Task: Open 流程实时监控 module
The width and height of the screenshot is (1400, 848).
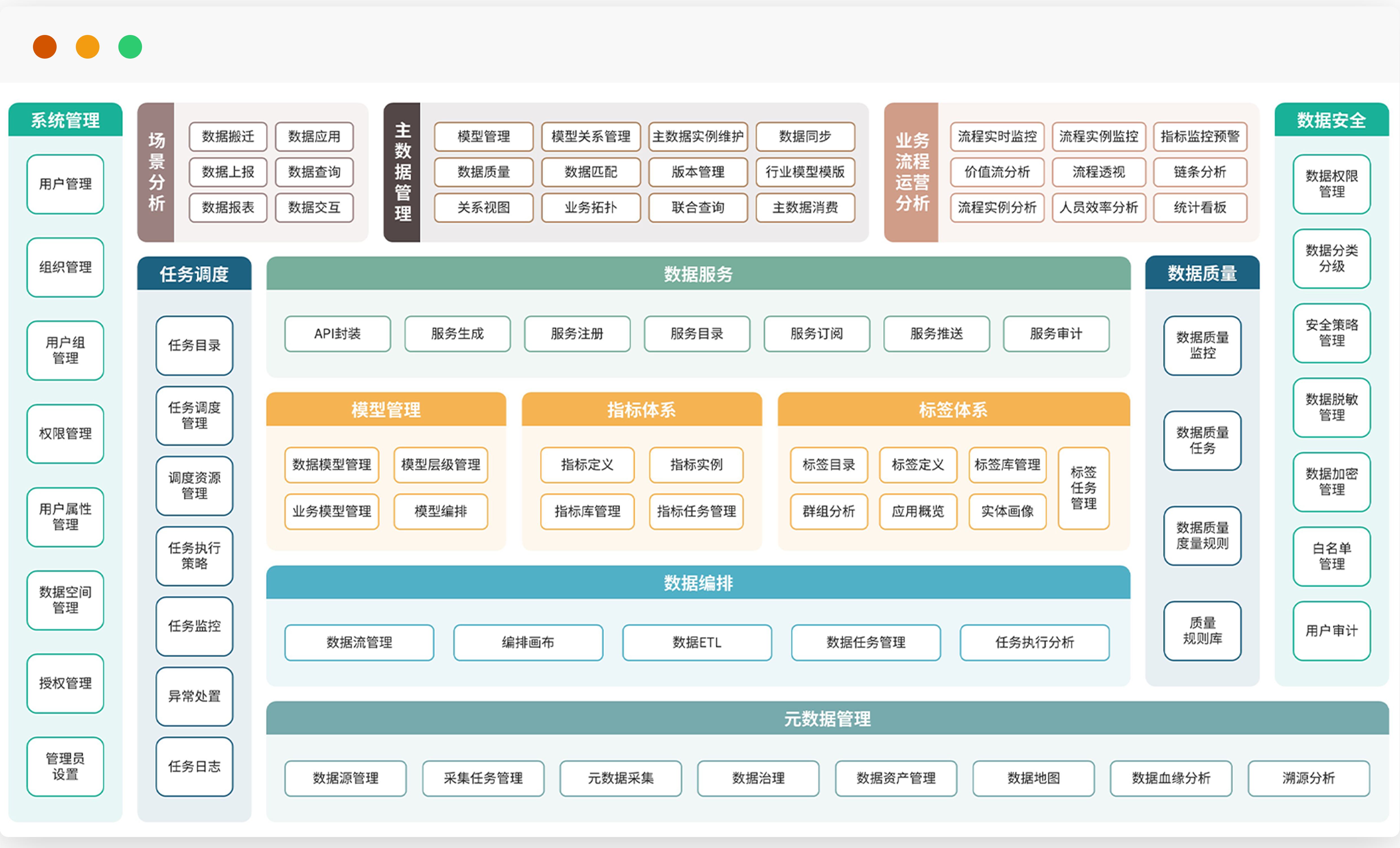Action: coord(997,136)
